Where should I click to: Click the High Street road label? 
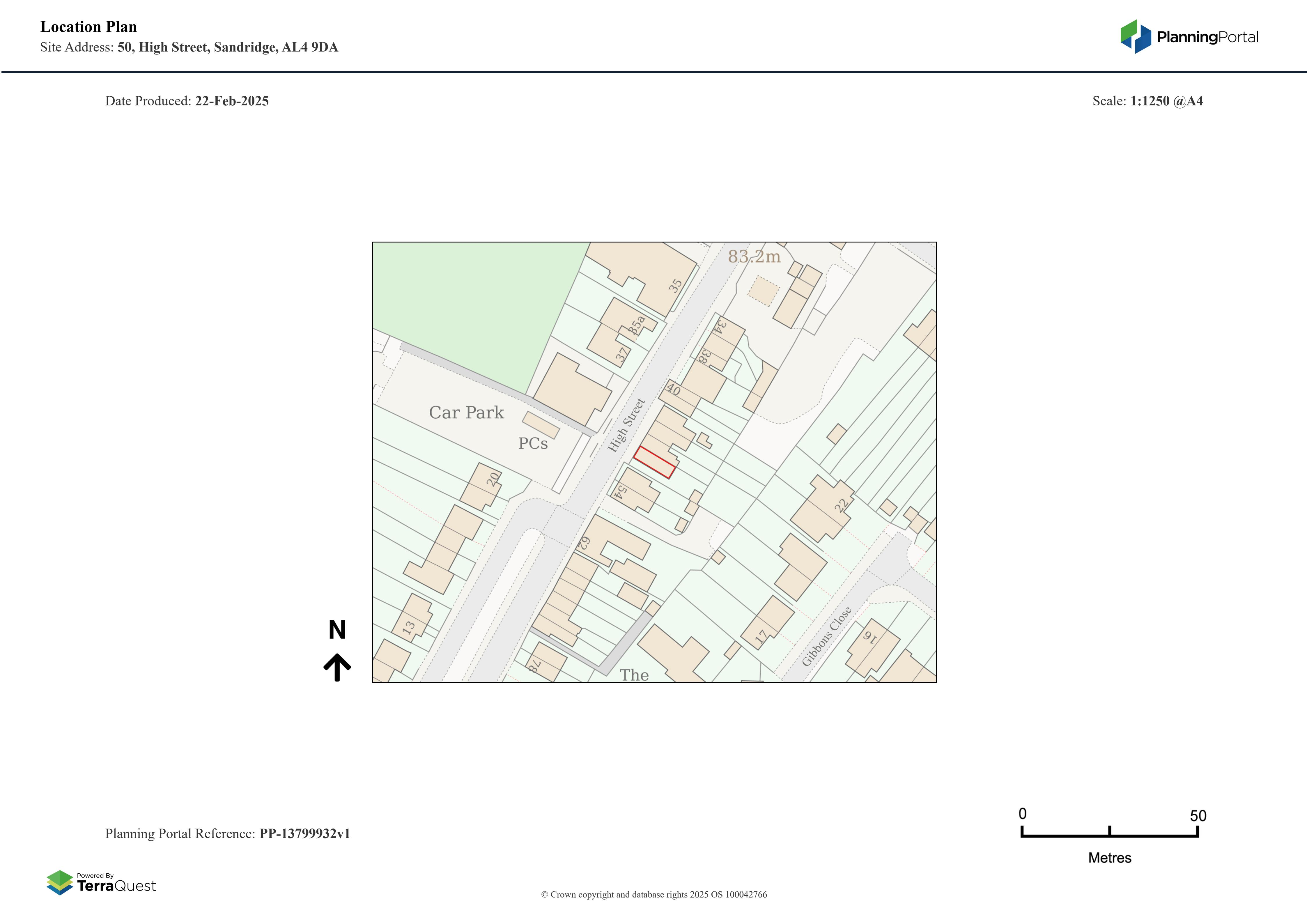626,425
